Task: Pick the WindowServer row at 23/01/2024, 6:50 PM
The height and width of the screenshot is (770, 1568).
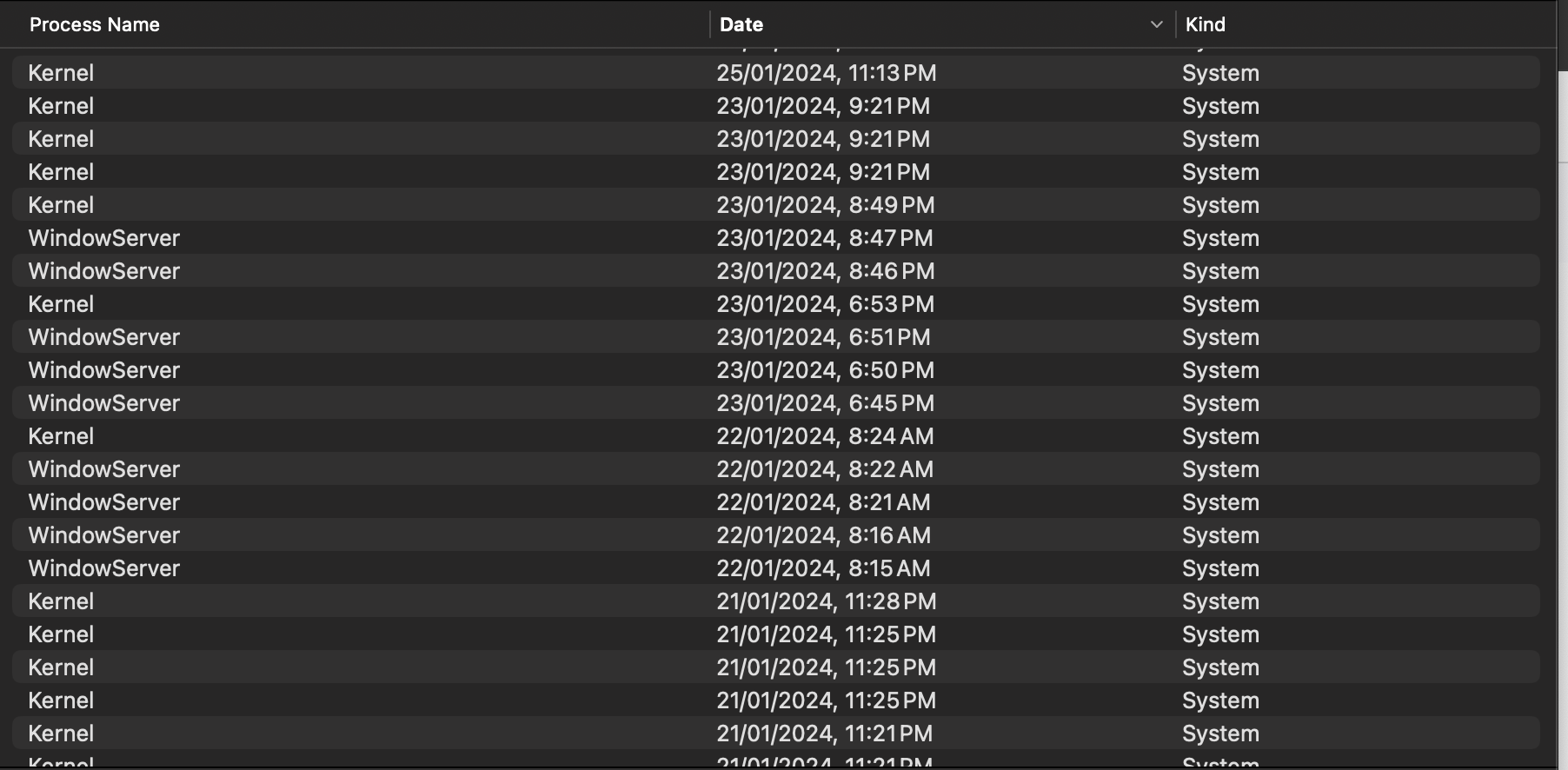Action: [x=776, y=370]
